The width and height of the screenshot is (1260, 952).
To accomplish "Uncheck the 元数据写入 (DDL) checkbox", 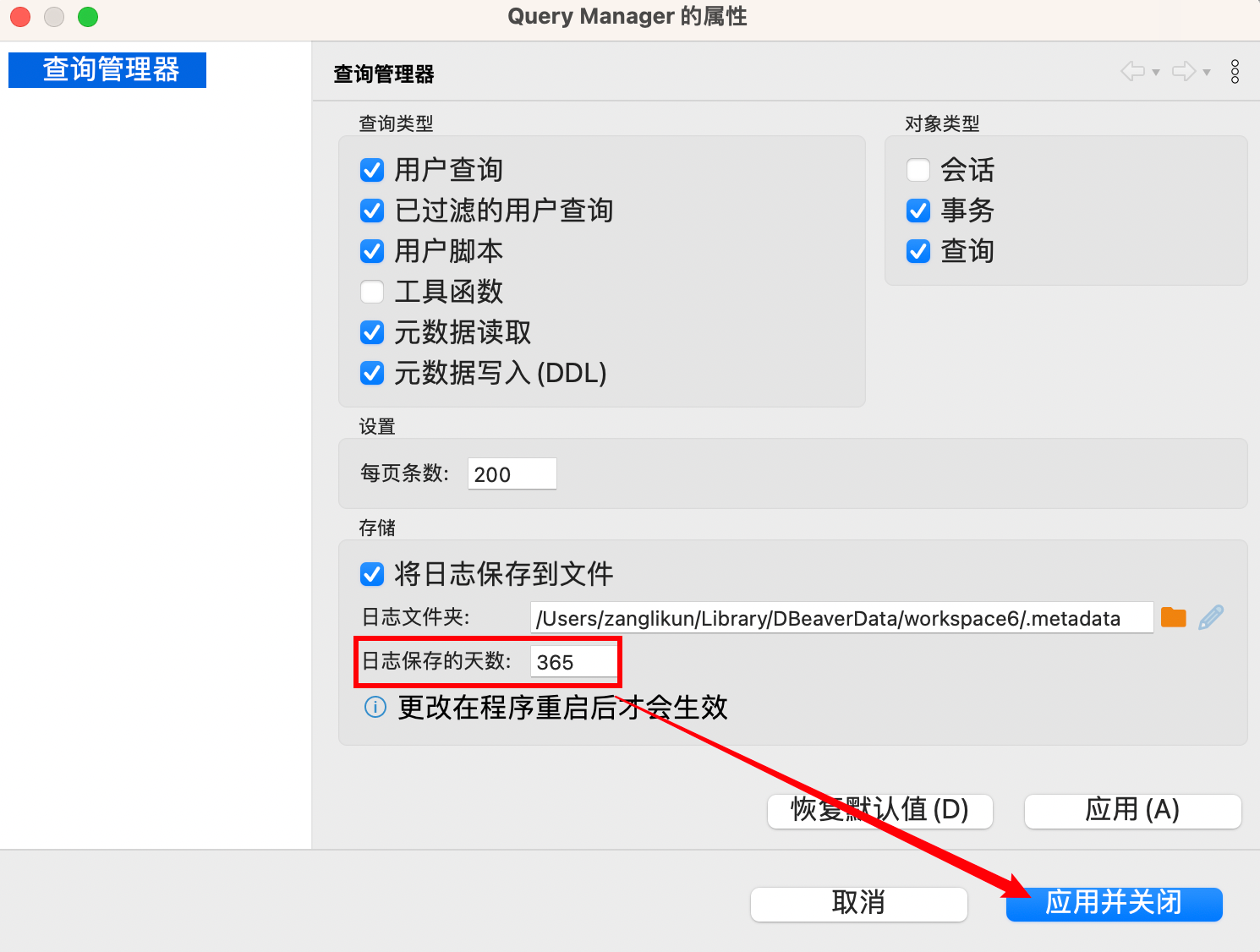I will pyautogui.click(x=372, y=373).
